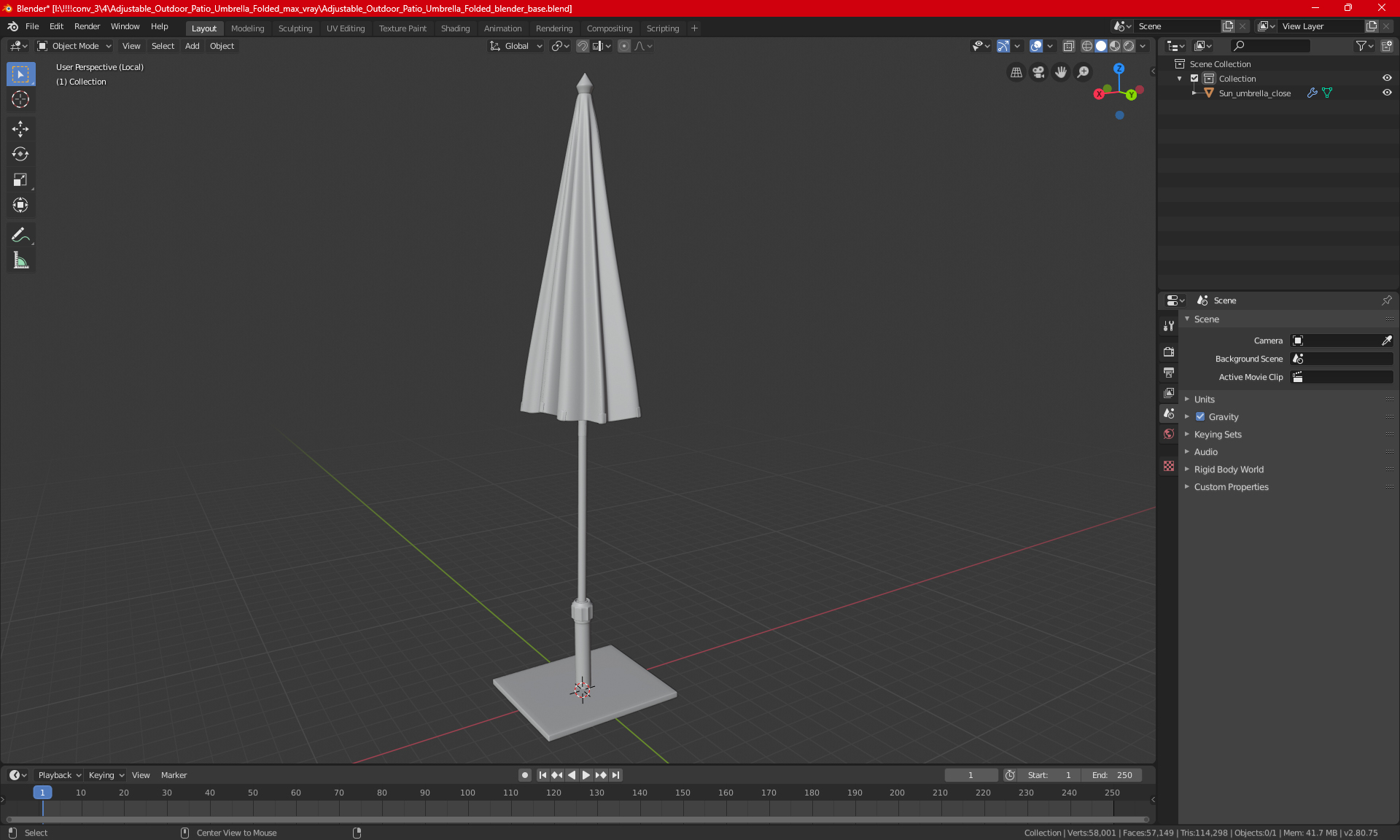Expand the Rigid Body World panel
Screen dimensions: 1400x840
click(x=1228, y=470)
